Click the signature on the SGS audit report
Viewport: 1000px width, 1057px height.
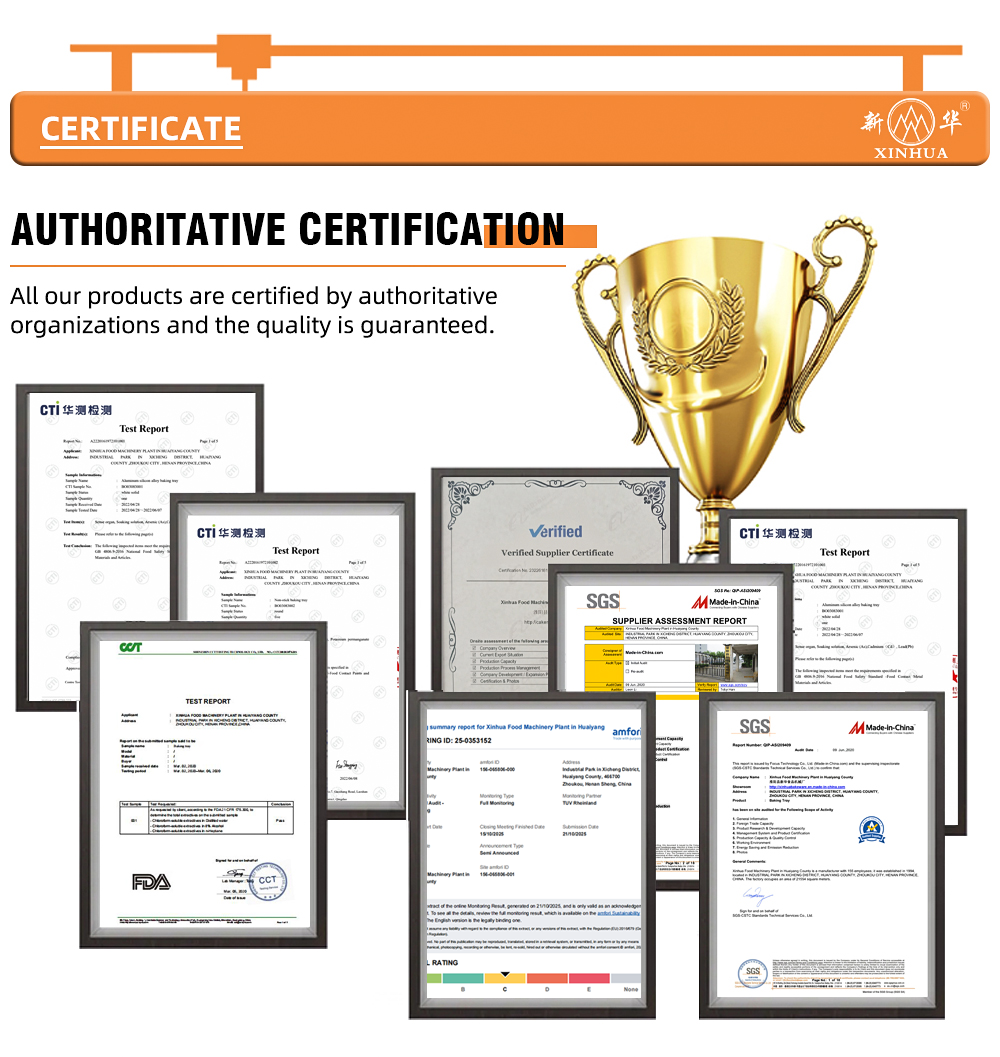(x=757, y=895)
